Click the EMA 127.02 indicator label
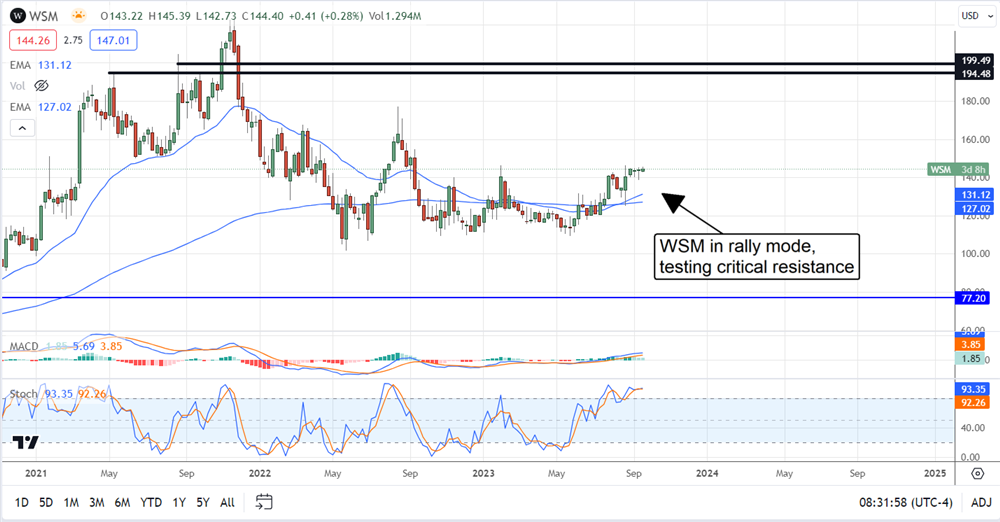The height and width of the screenshot is (522, 1000). coord(41,107)
